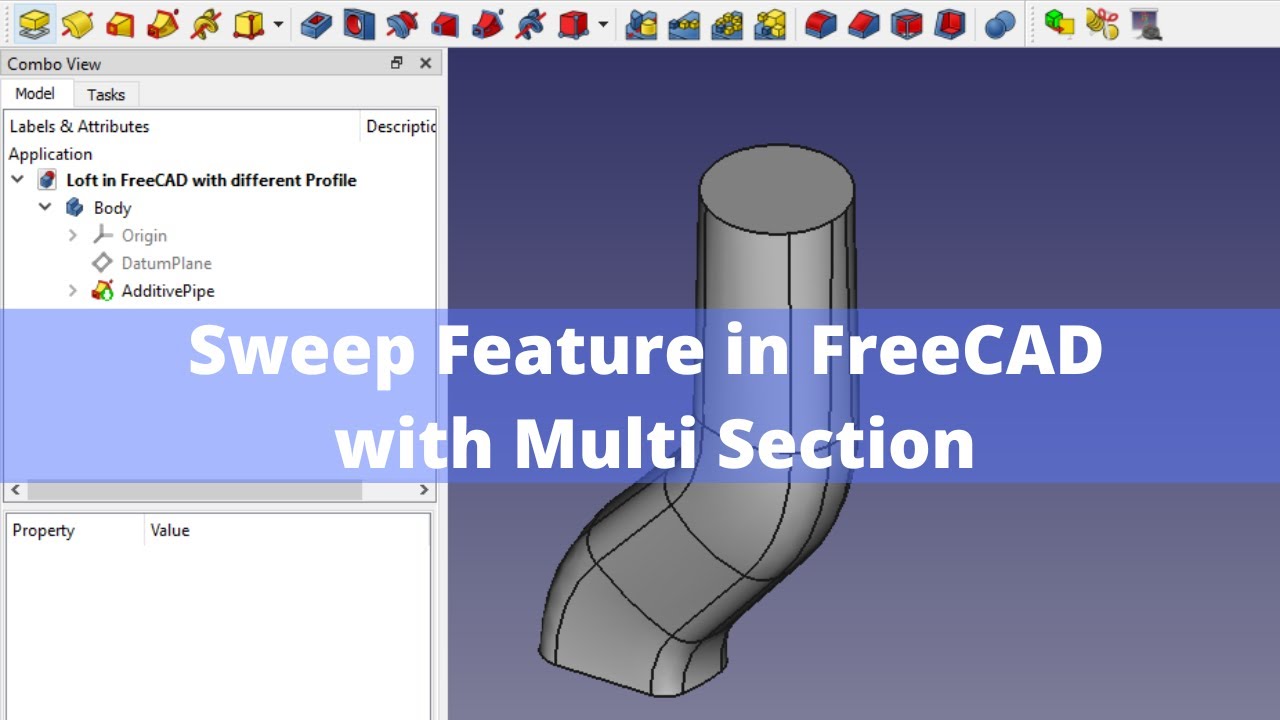Screen dimensions: 1280x720
Task: Select the AdditivePipe item in the tree
Action: coord(168,291)
